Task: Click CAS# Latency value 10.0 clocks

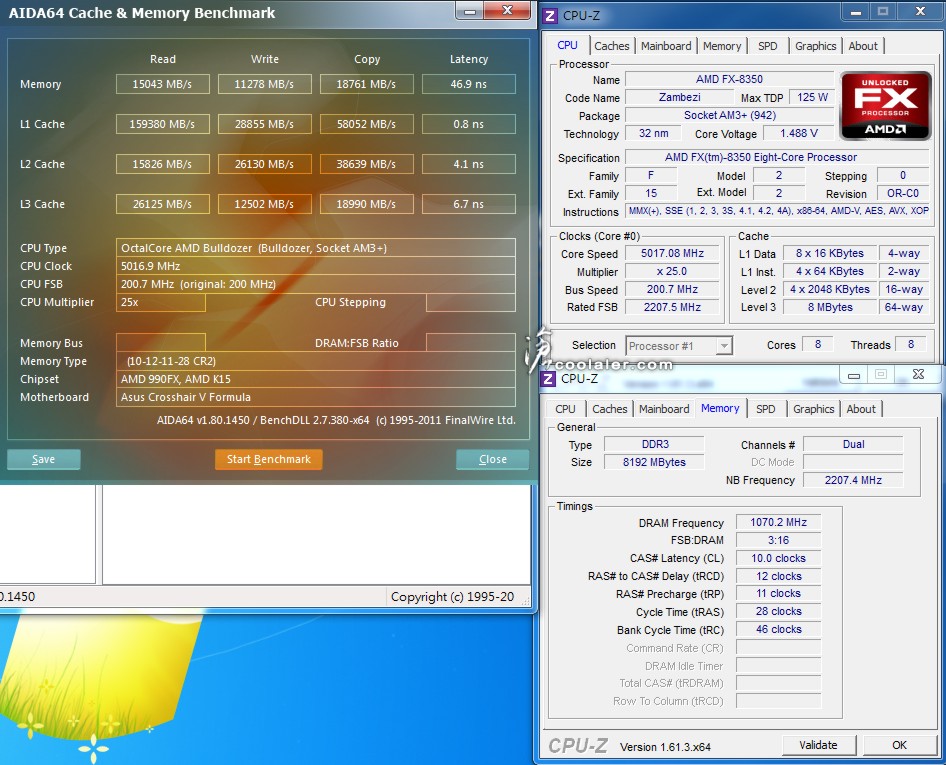Action: click(x=778, y=558)
